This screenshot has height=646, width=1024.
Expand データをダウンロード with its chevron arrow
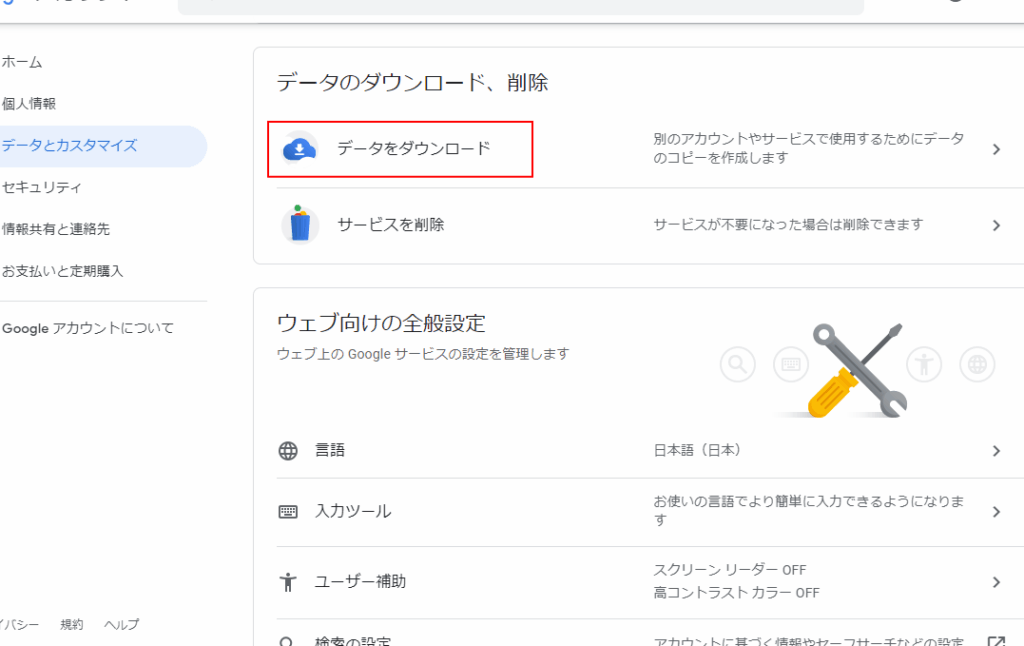(996, 149)
